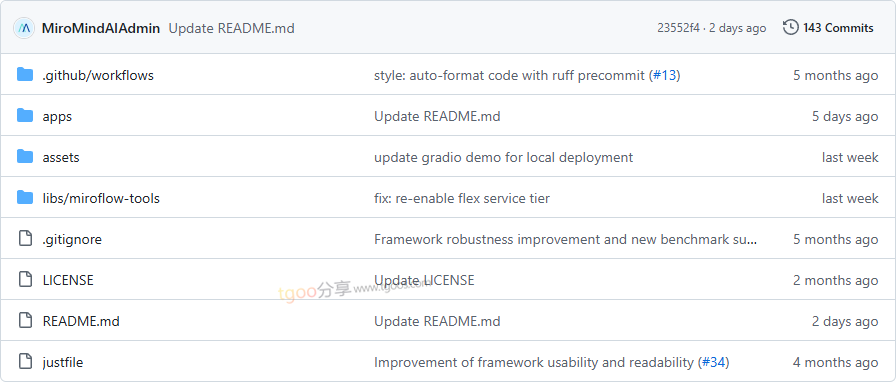Click '2 days ago' next to commit hash
896x382 pixels.
[x=738, y=28]
